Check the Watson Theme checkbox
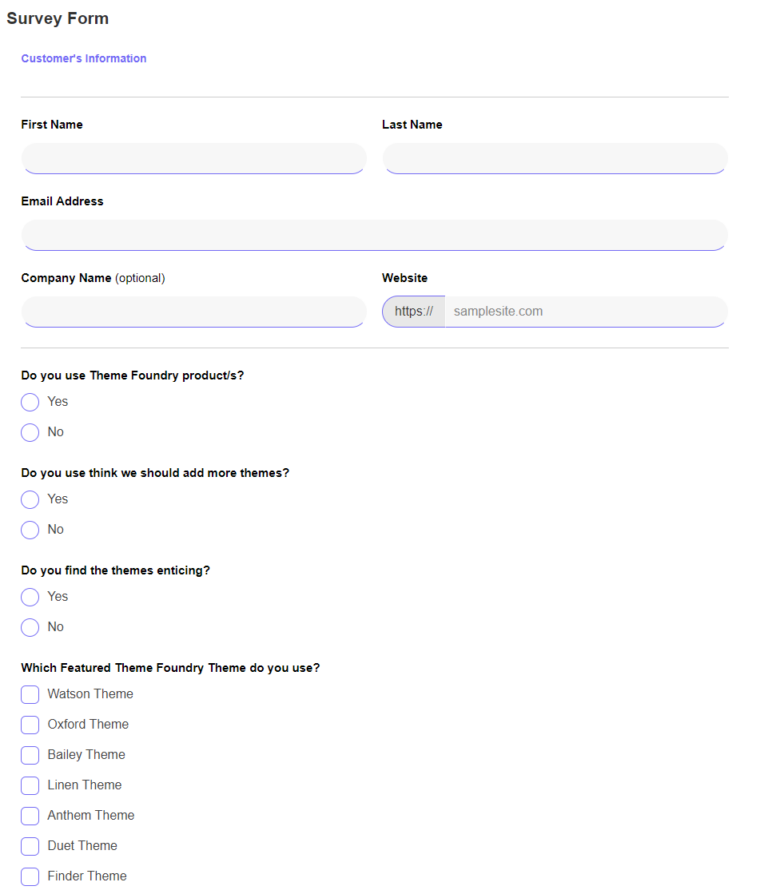 (30, 694)
